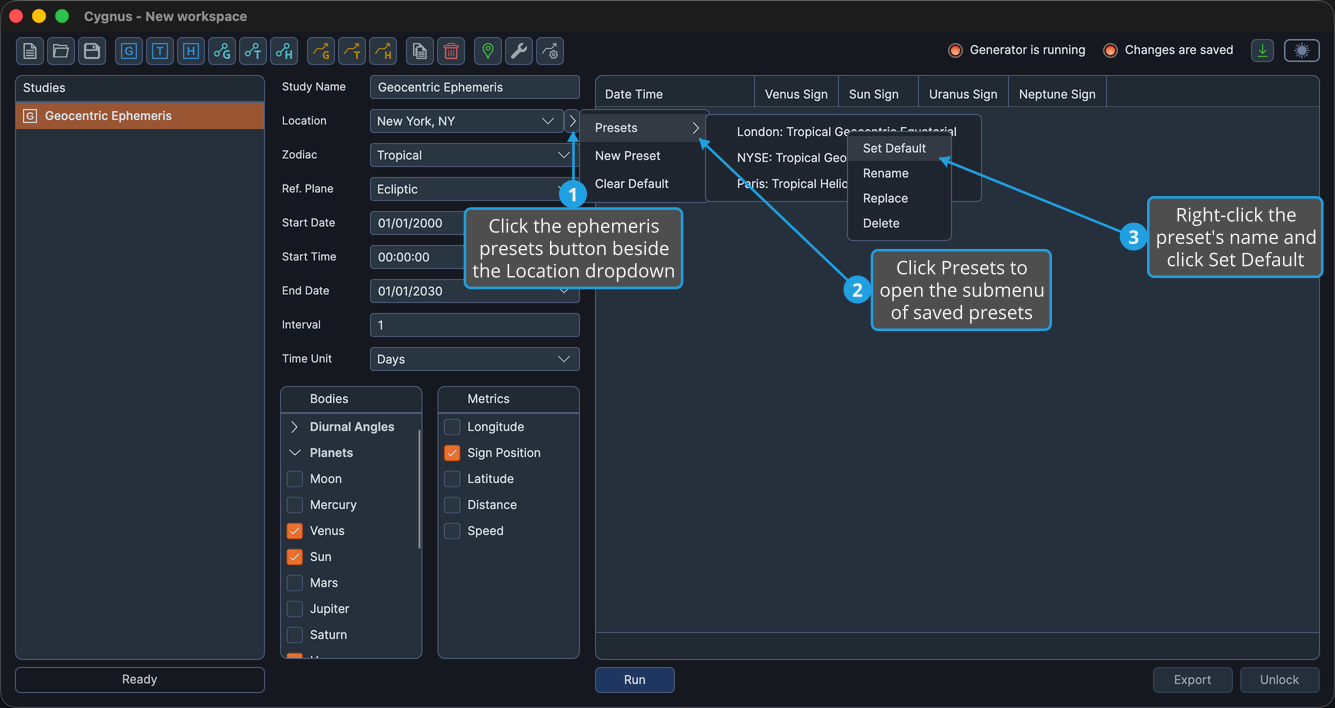Select Geocentric Ephemeris in the Studies list
The width and height of the screenshot is (1335, 708).
[140, 116]
